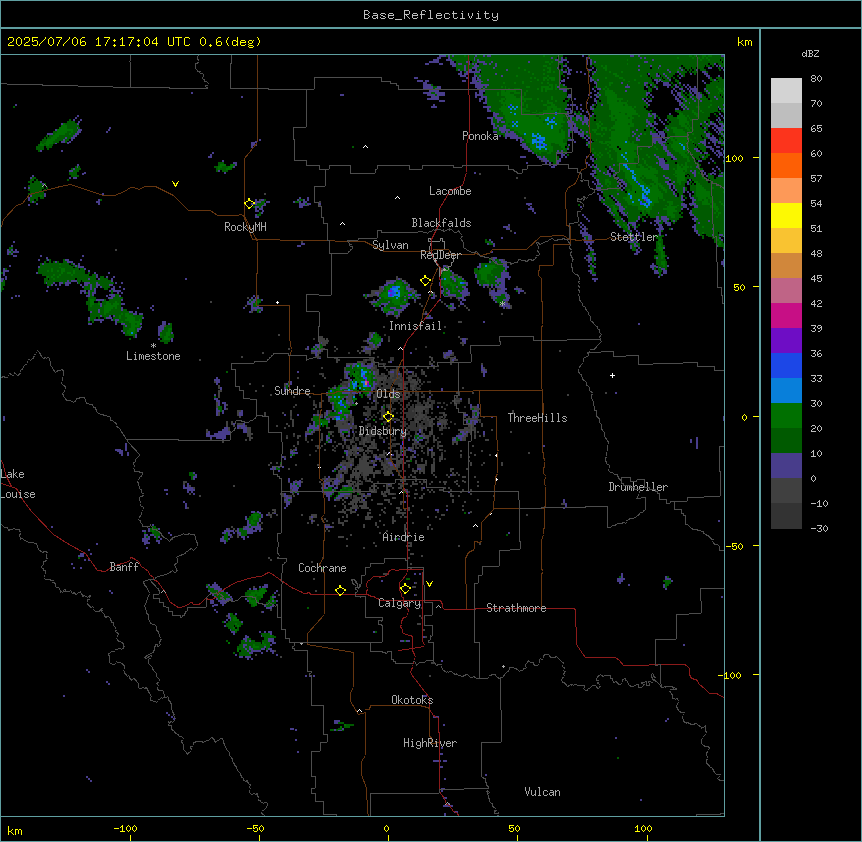862x842 pixels.
Task: Click the Banff label
Action: point(124,567)
